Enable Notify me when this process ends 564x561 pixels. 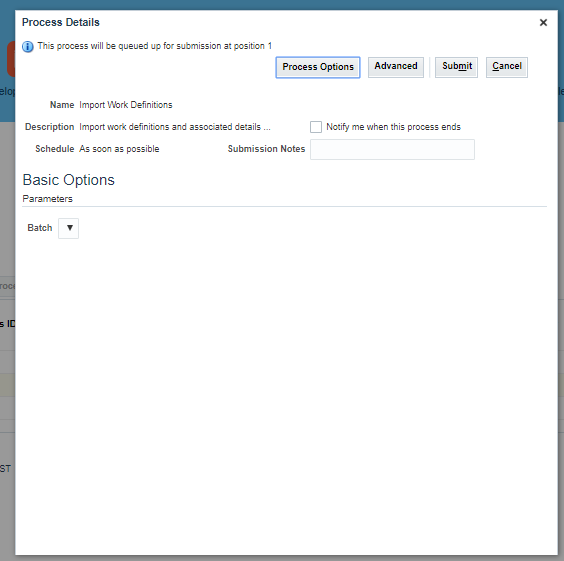(316, 127)
